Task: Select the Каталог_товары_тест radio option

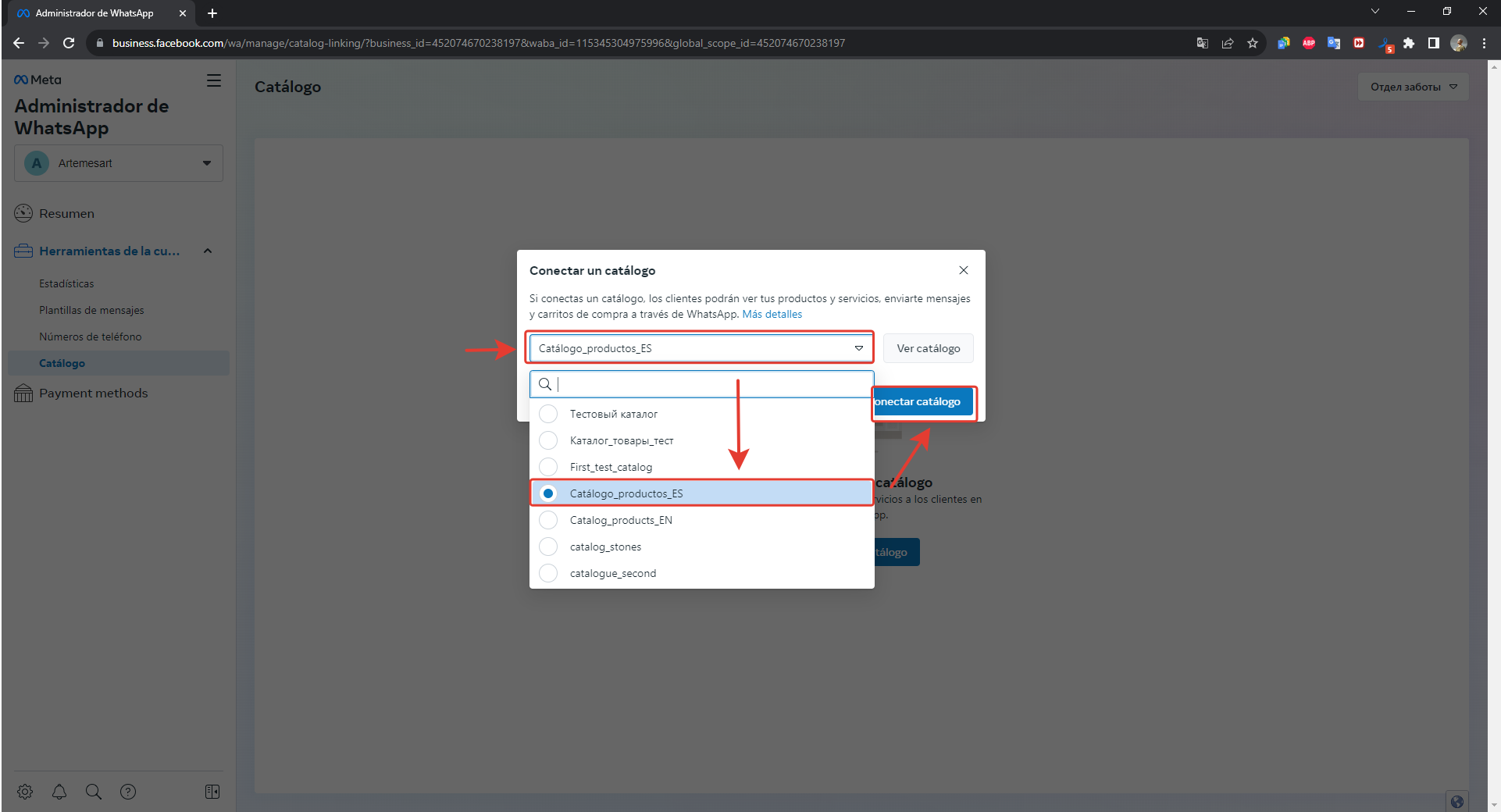Action: (548, 440)
